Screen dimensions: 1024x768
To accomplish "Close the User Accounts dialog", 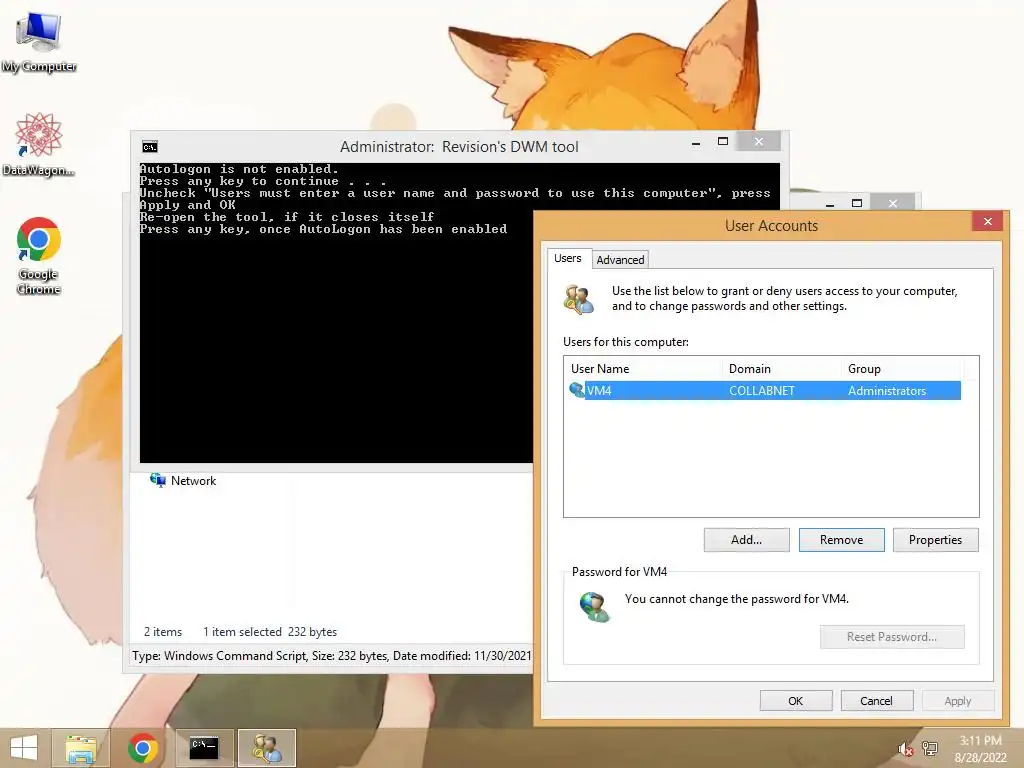I will coord(987,221).
